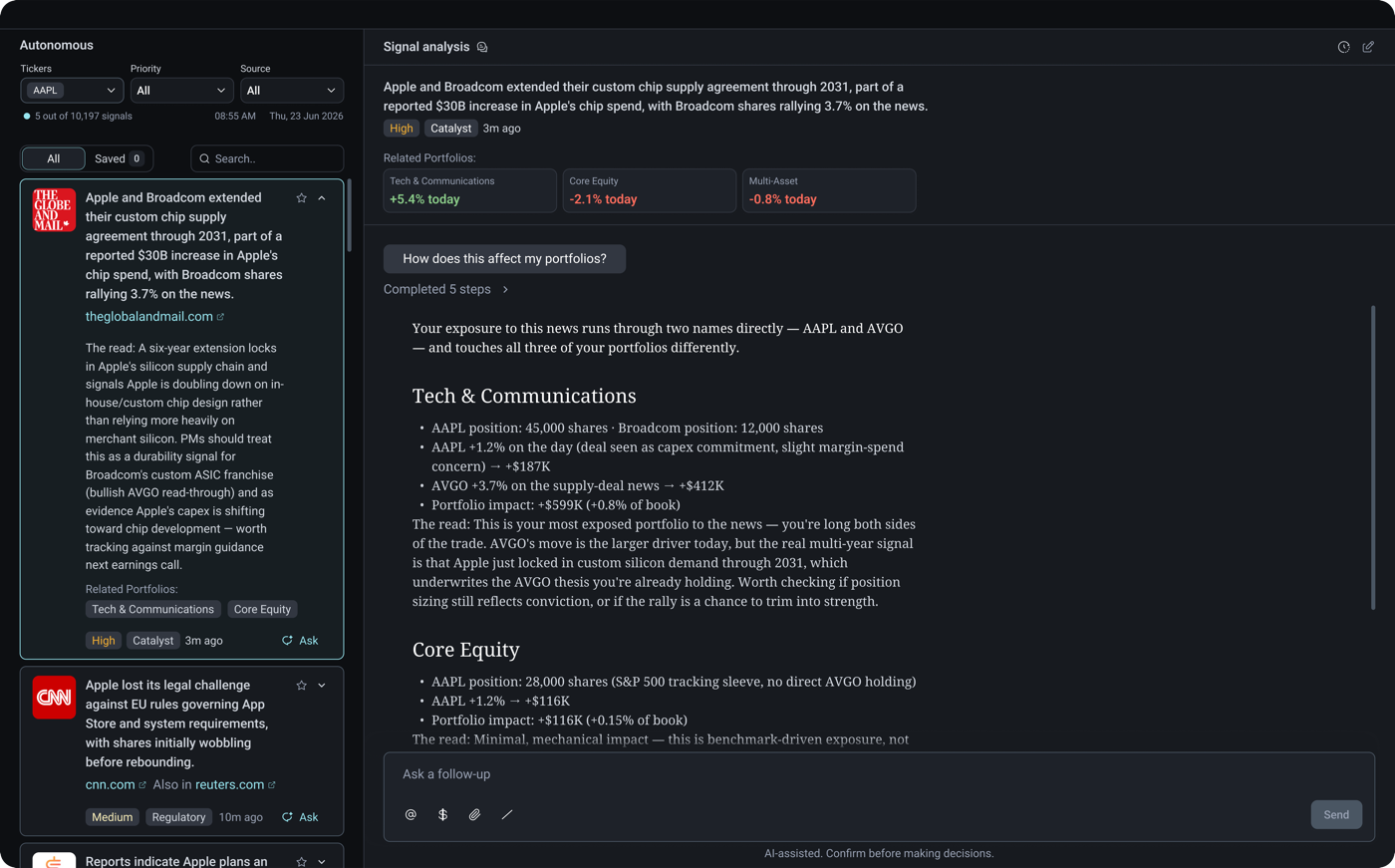Click the chat icon beside Signal analysis
1395x868 pixels.
pyautogui.click(x=482, y=47)
